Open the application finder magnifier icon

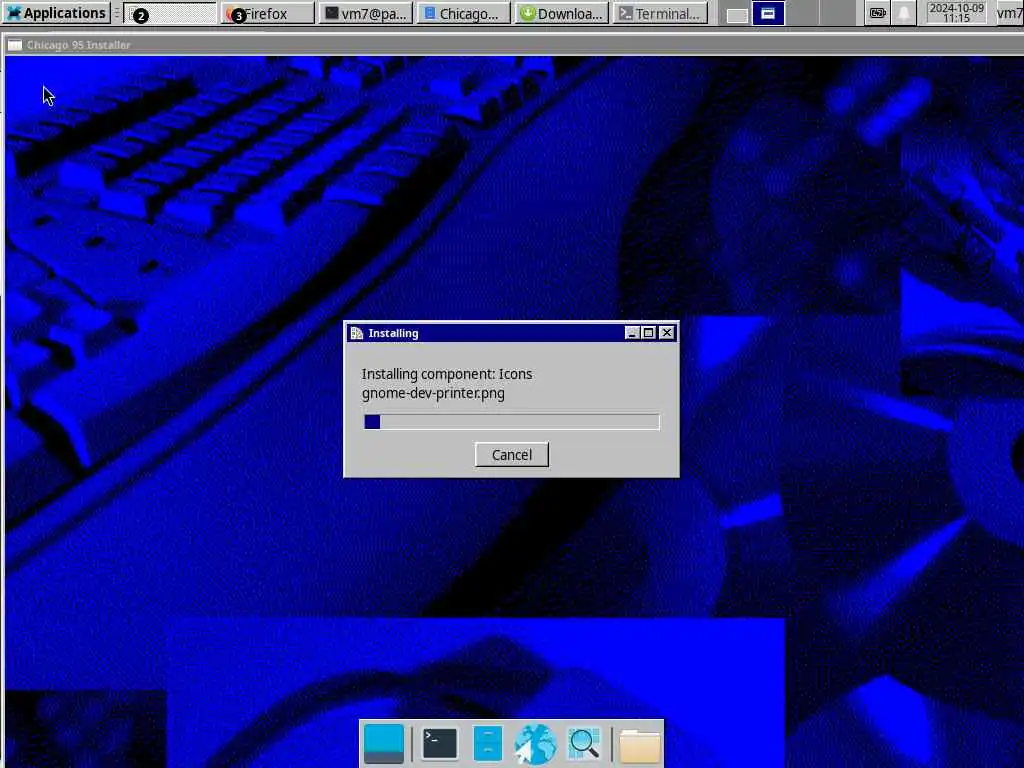584,744
